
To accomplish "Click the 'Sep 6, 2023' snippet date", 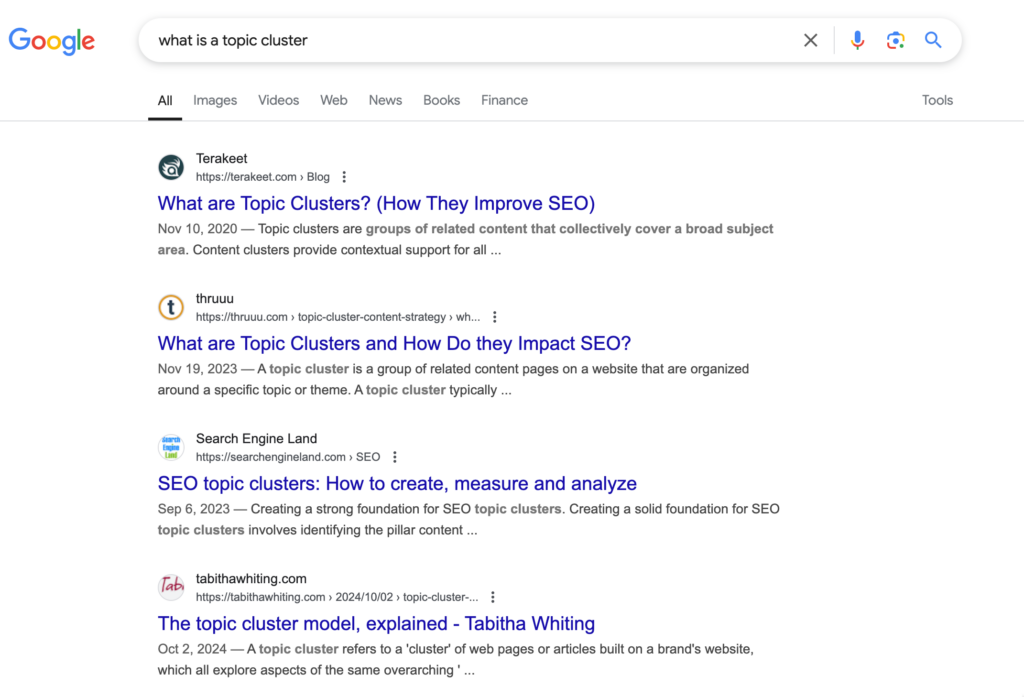I will tap(194, 510).
